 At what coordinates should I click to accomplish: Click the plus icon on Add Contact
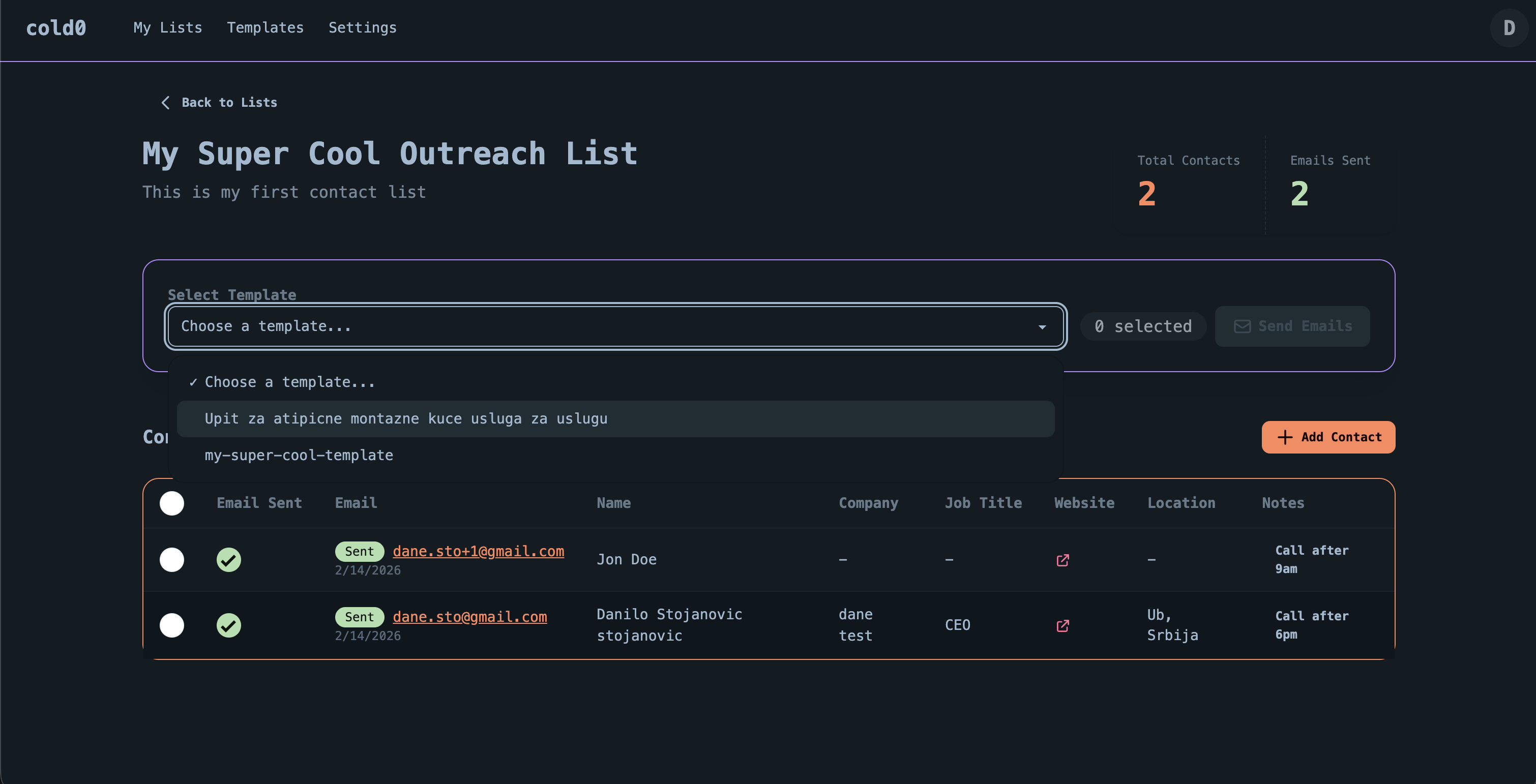coord(1284,437)
